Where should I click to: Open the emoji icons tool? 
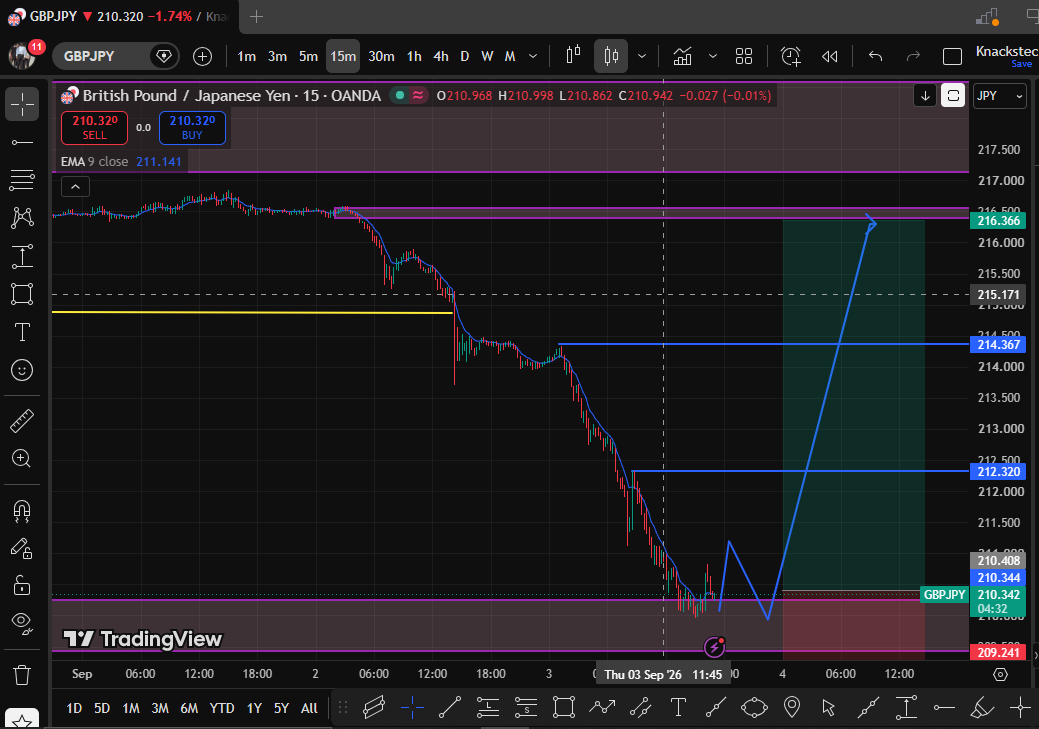(x=22, y=370)
